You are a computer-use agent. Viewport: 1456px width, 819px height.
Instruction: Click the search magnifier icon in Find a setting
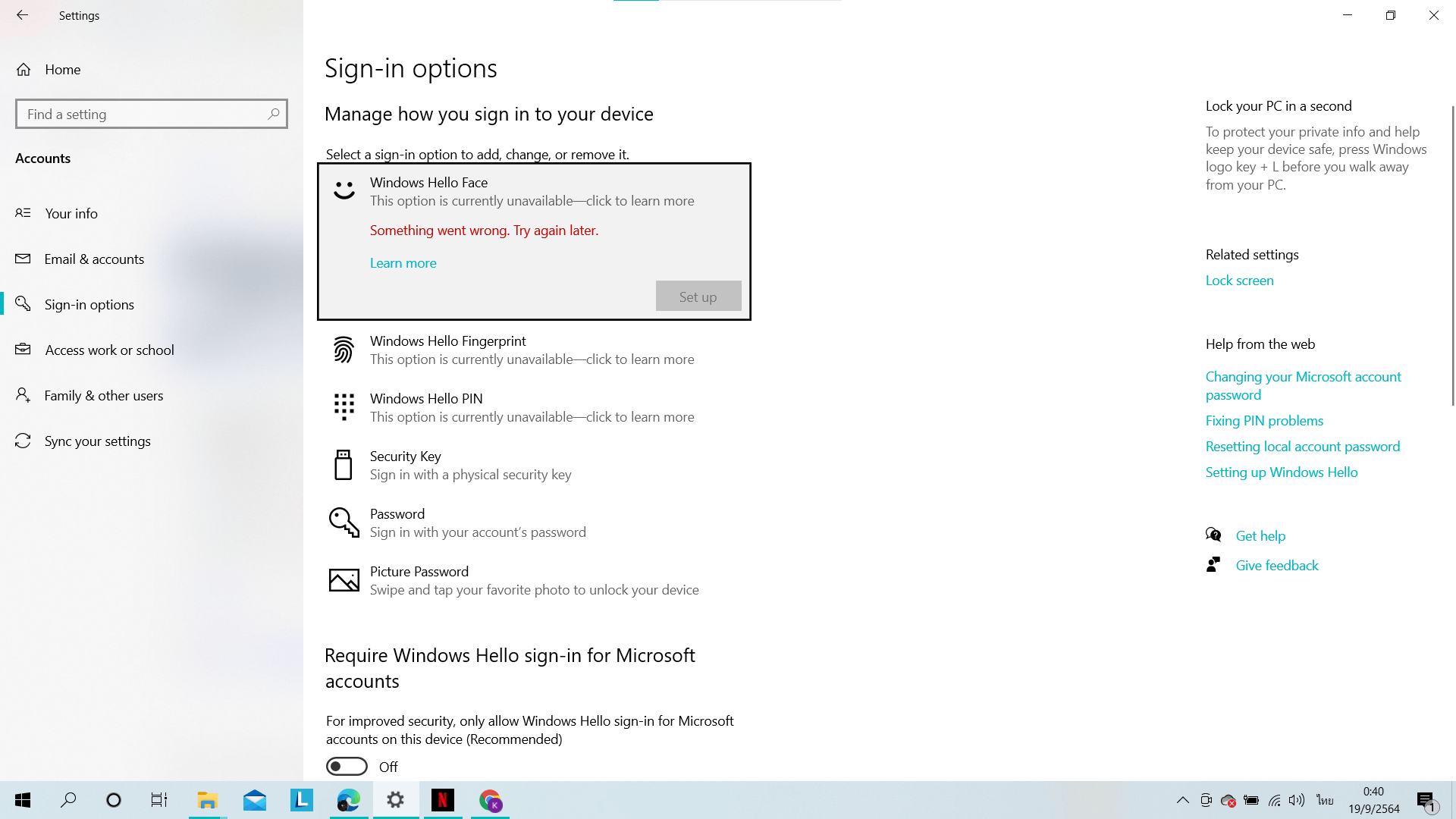(274, 114)
